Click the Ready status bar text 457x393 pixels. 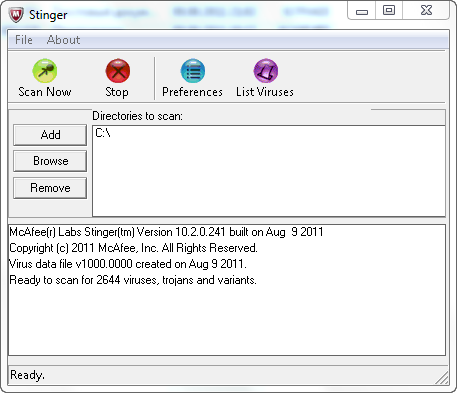(x=27, y=375)
